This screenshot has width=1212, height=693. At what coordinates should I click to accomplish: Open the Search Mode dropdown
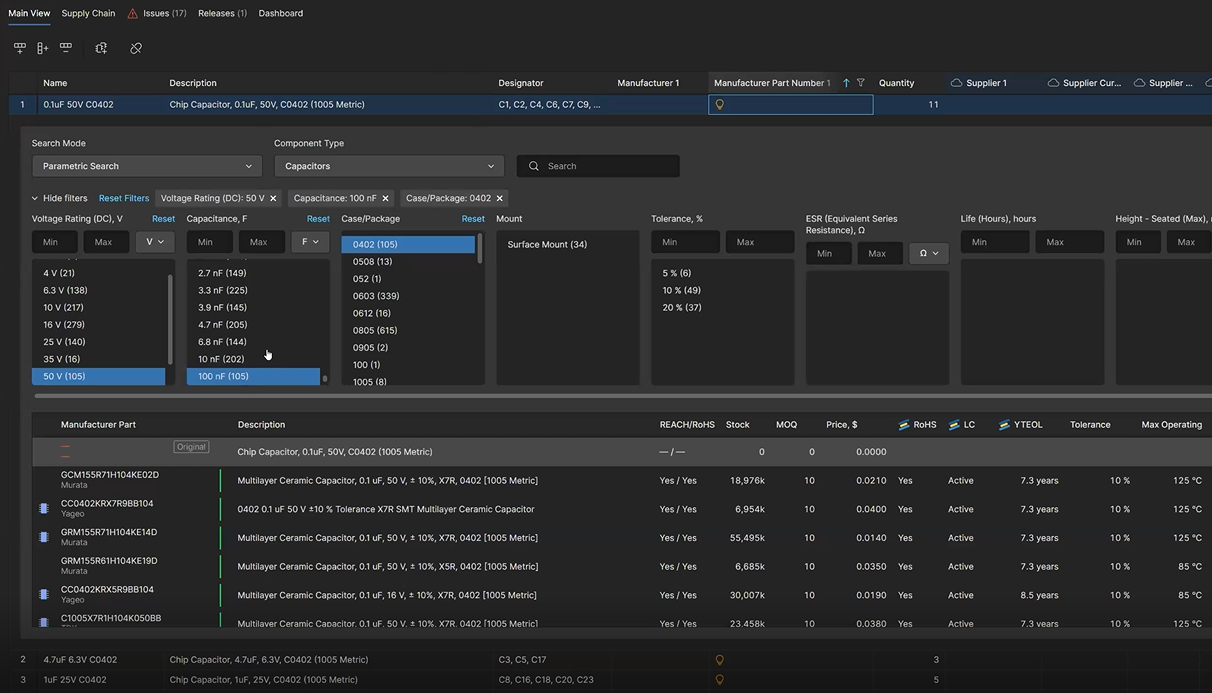pyautogui.click(x=146, y=165)
